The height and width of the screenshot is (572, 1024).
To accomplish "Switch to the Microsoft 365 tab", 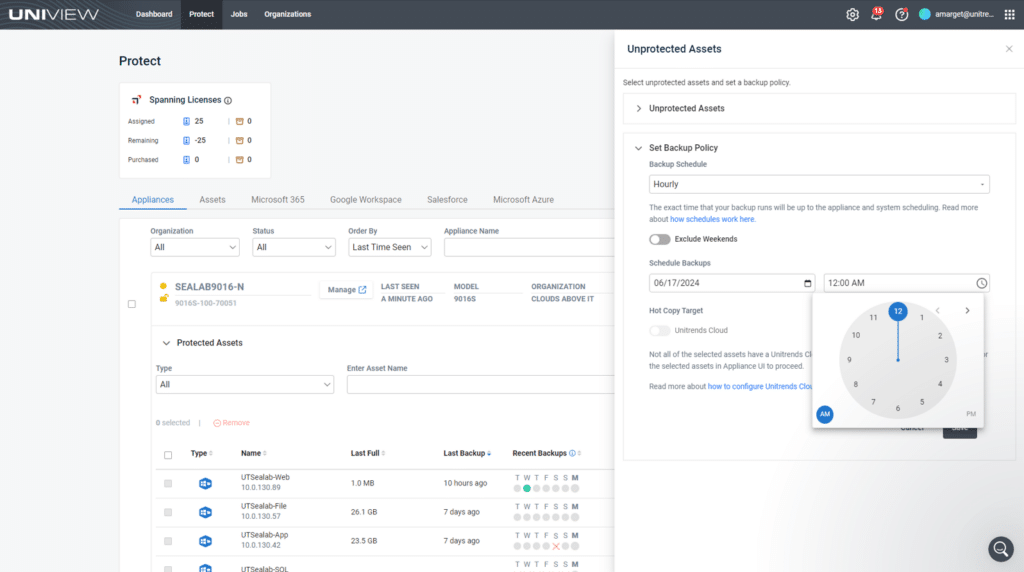I will click(278, 200).
